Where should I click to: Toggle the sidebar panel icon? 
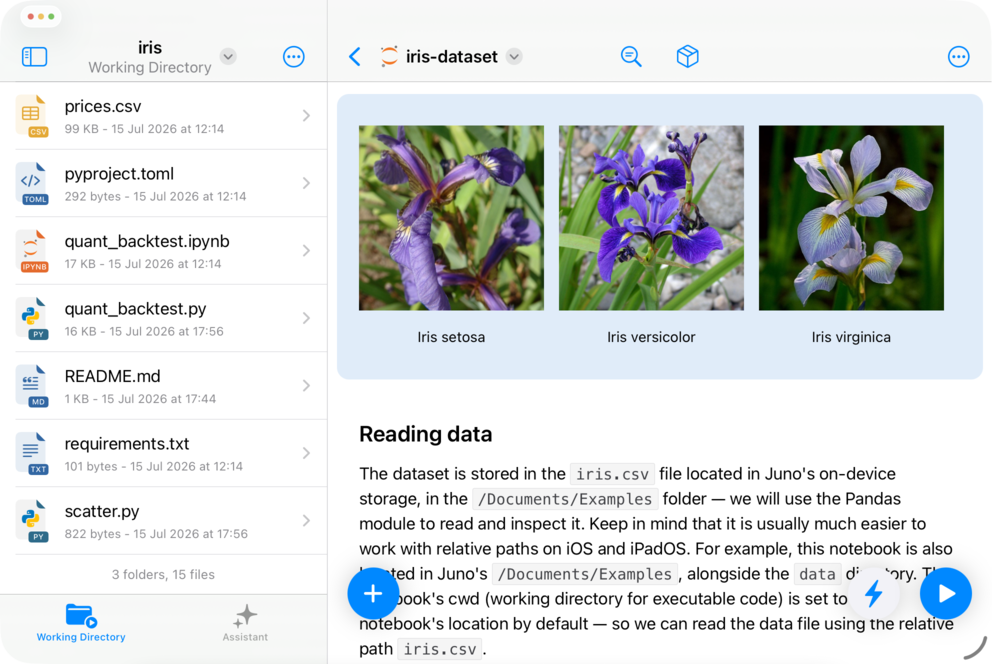point(35,57)
